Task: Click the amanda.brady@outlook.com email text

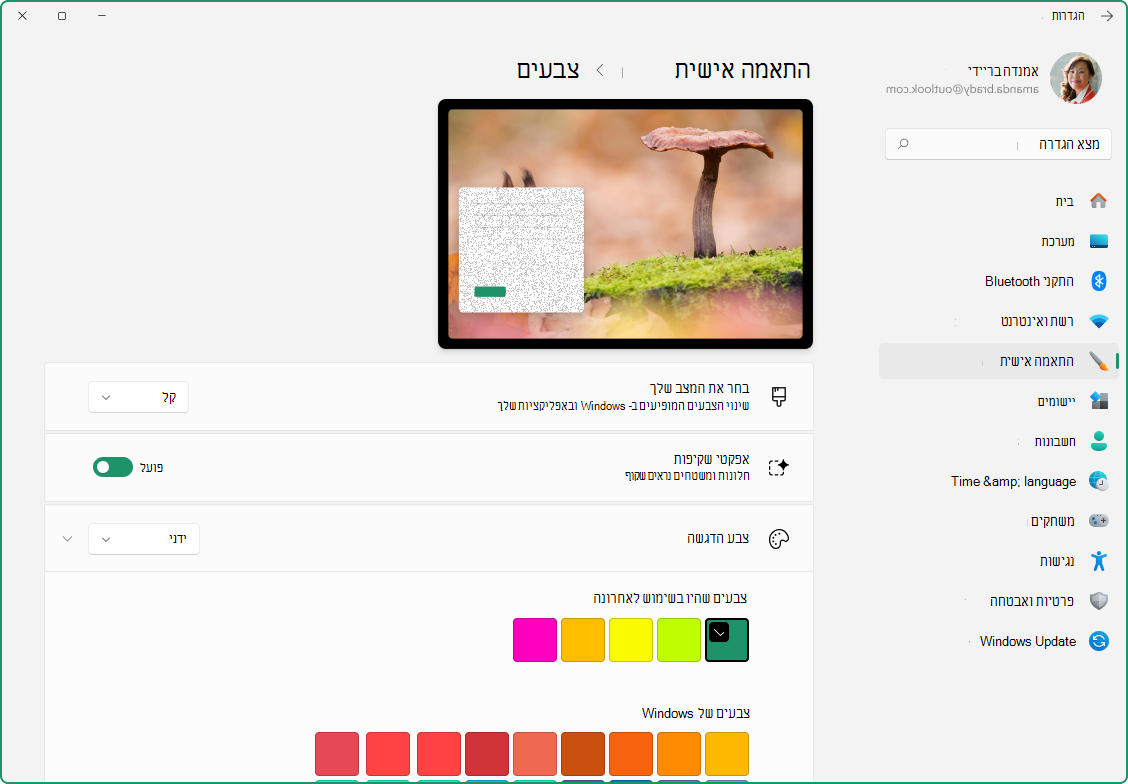Action: [963, 90]
